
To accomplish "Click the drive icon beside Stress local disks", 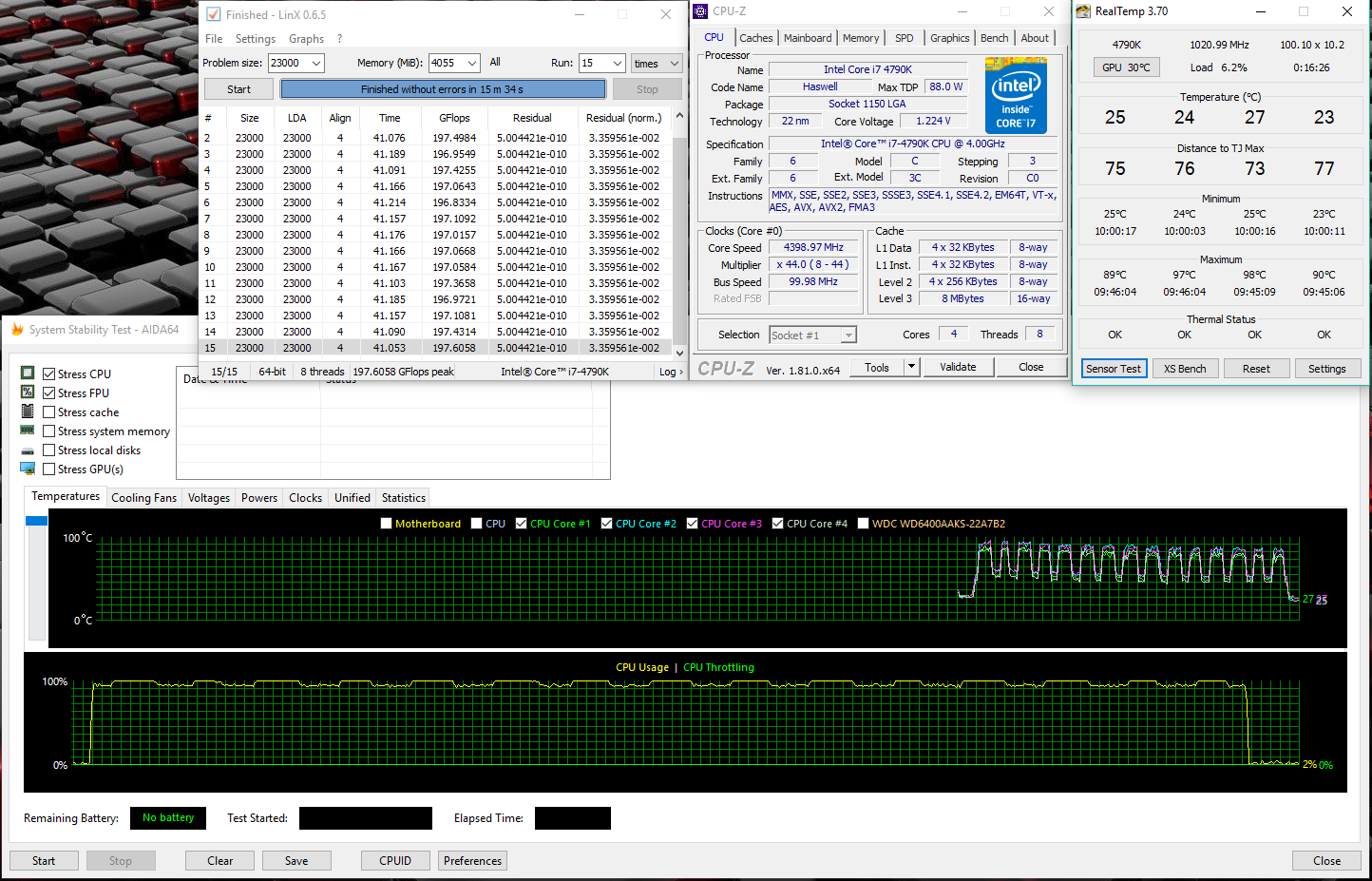I will point(28,450).
